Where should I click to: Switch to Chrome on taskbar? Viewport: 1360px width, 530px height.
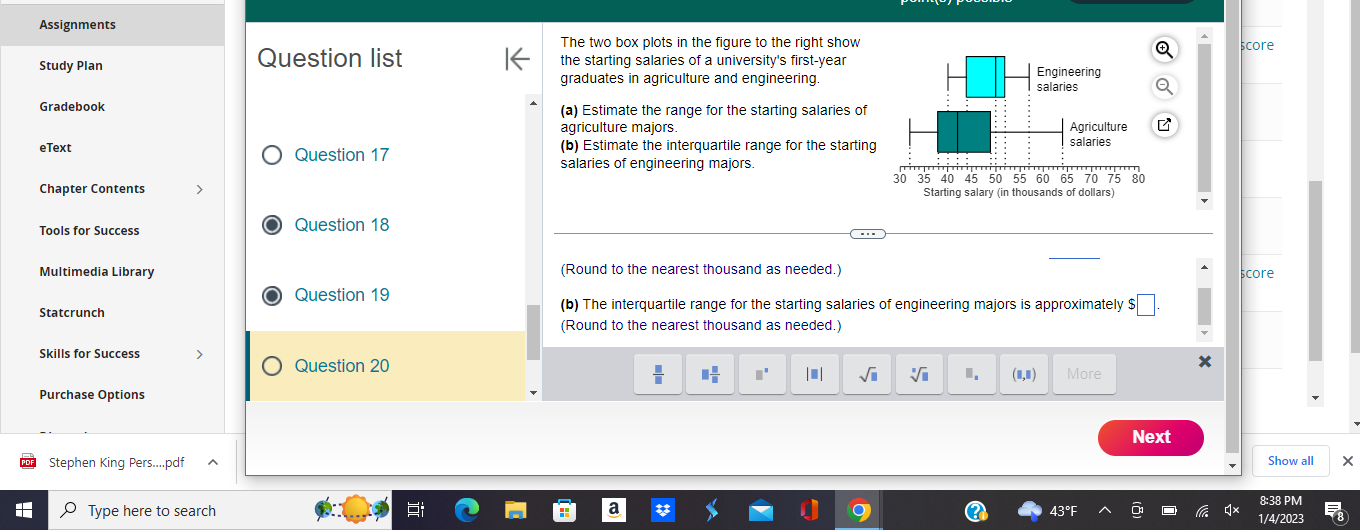point(858,511)
